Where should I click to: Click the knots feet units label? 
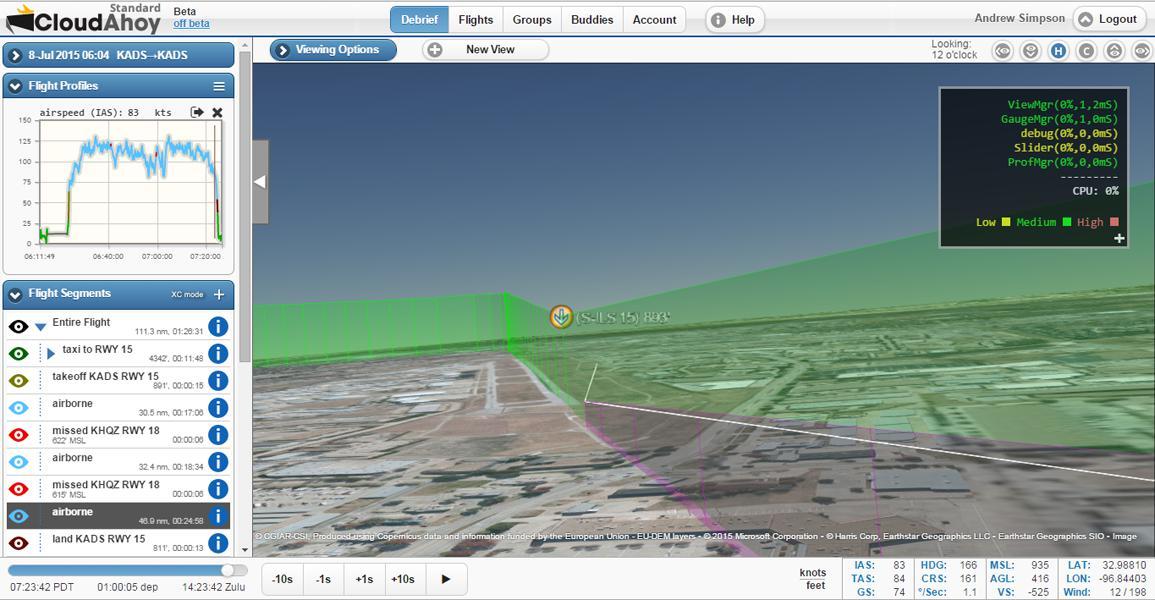point(812,579)
